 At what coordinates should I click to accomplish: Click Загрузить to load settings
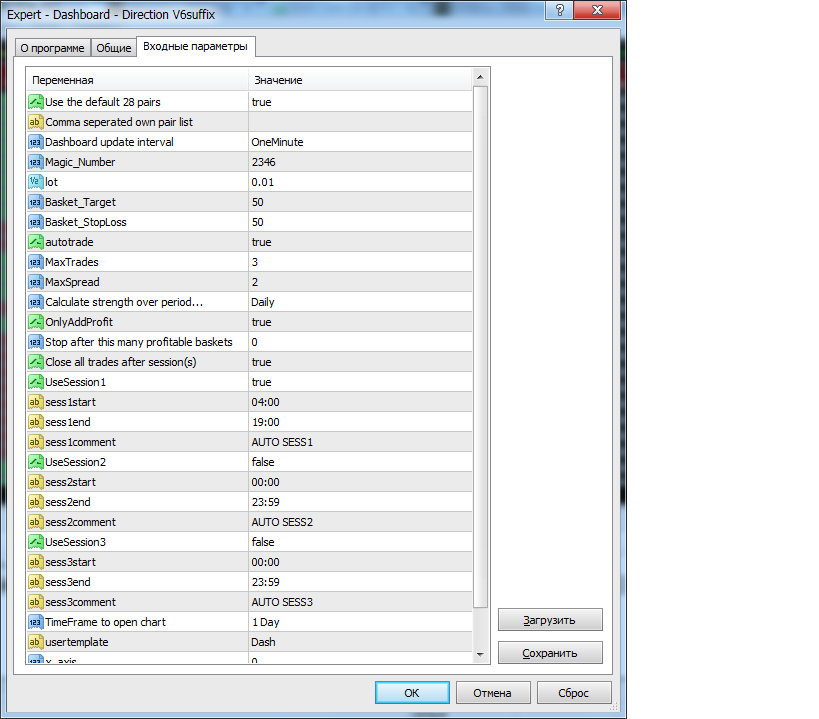point(550,620)
